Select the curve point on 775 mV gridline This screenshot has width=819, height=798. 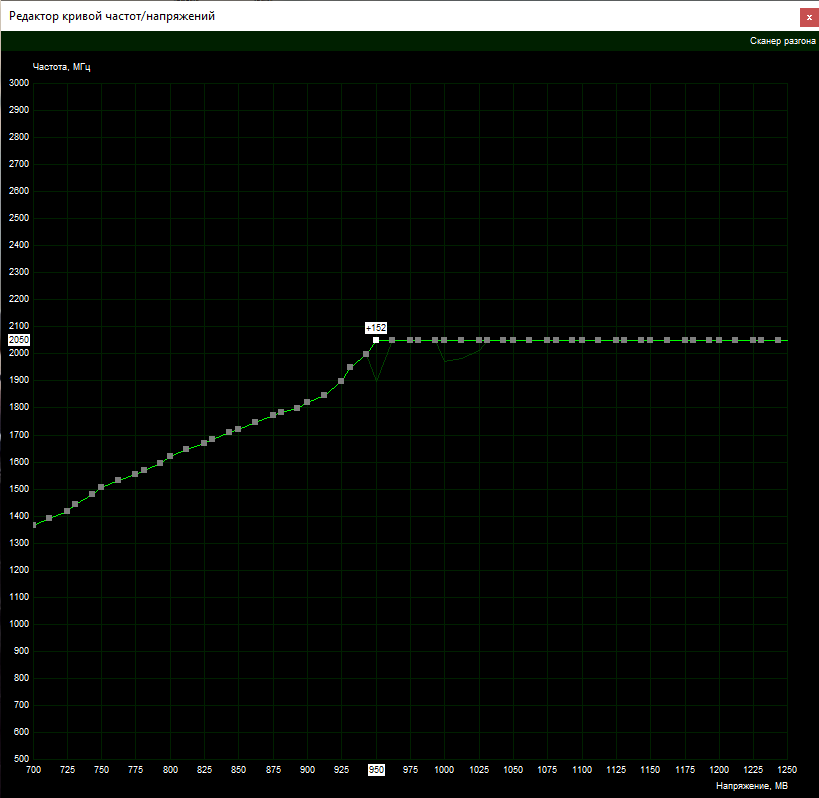click(x=135, y=474)
